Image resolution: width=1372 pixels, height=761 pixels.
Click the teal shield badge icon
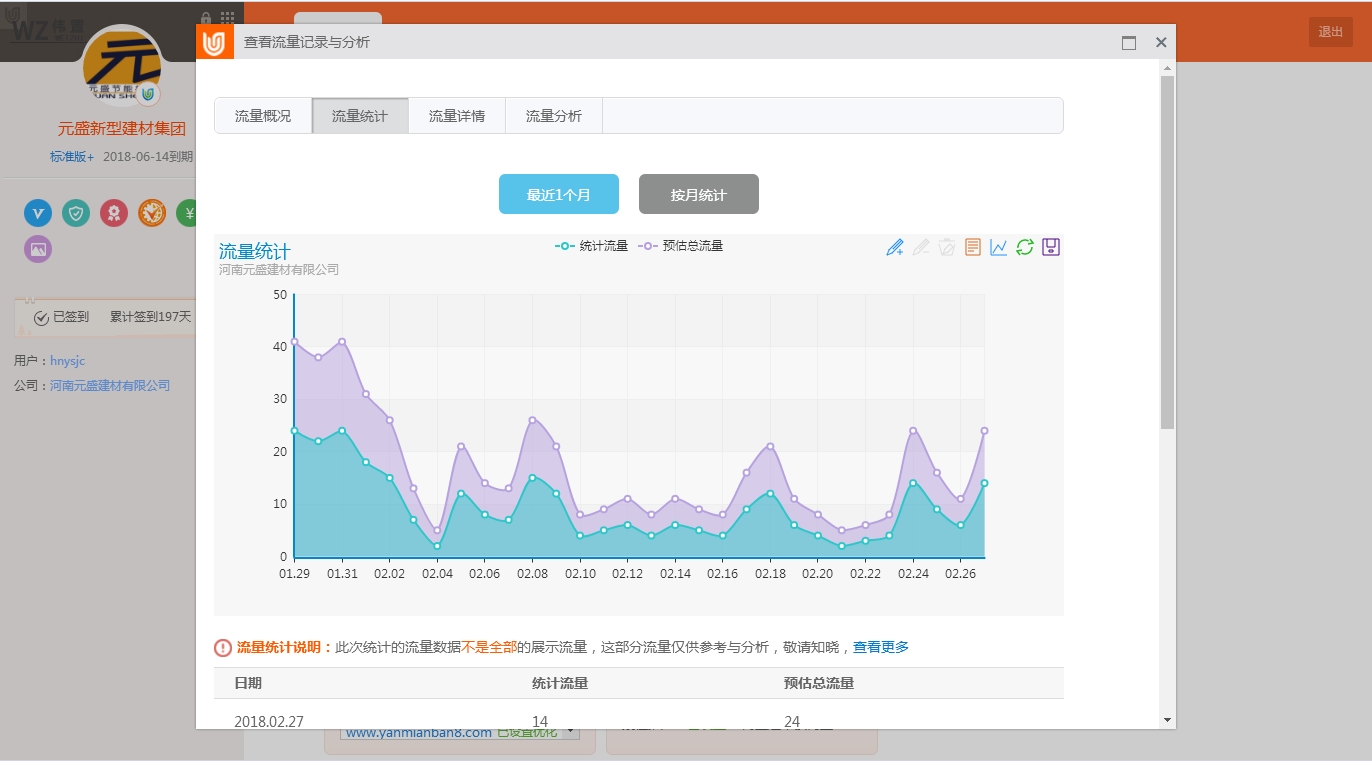tap(76, 213)
